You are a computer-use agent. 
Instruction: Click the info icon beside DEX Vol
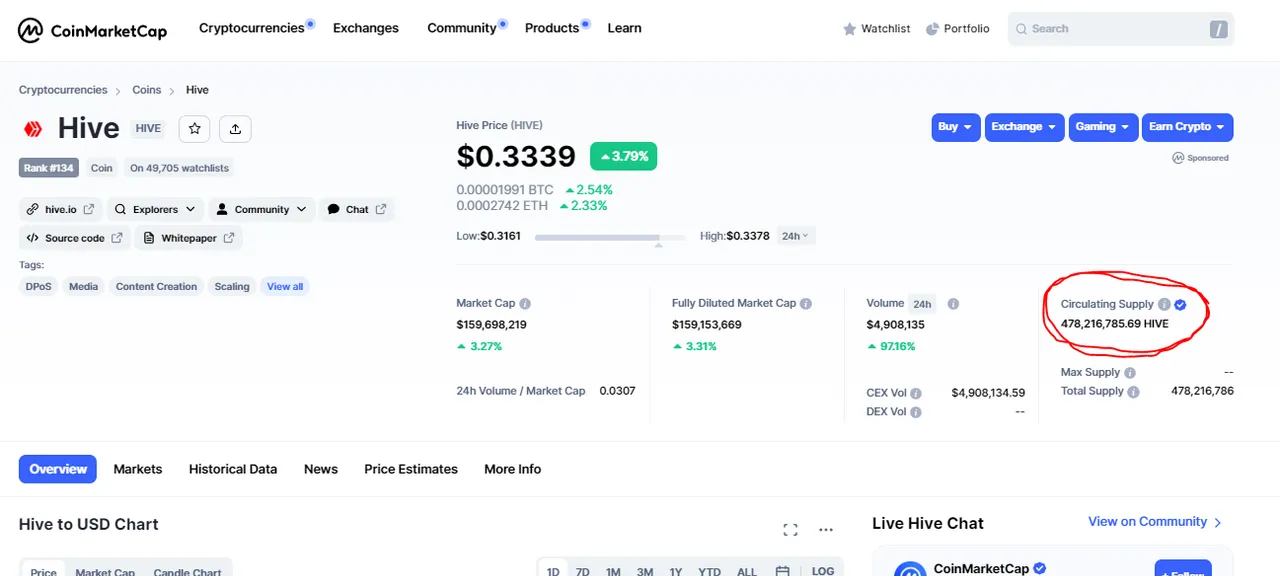point(917,412)
